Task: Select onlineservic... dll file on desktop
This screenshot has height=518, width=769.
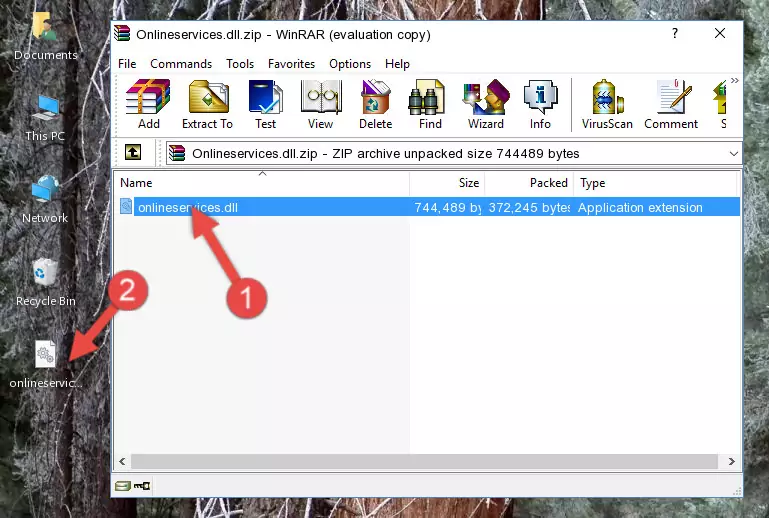Action: [45, 365]
